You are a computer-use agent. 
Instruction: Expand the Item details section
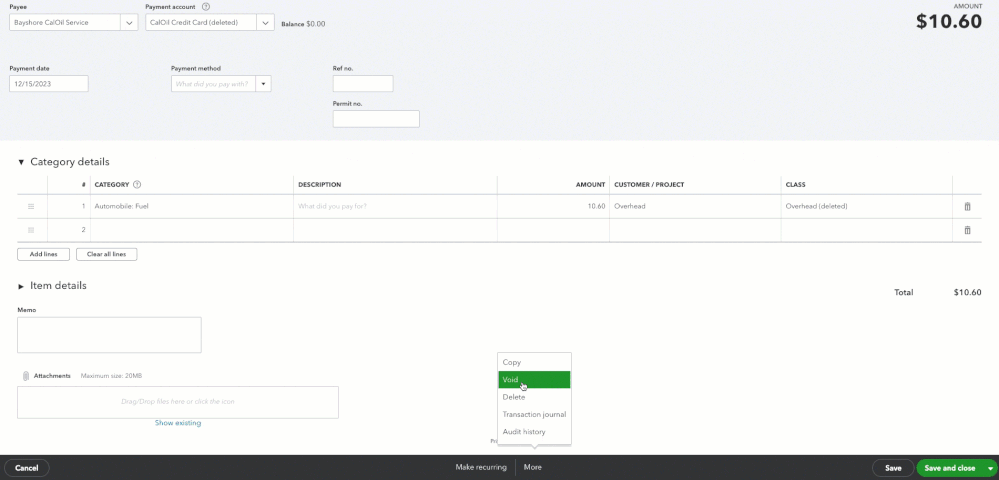pyautogui.click(x=21, y=286)
